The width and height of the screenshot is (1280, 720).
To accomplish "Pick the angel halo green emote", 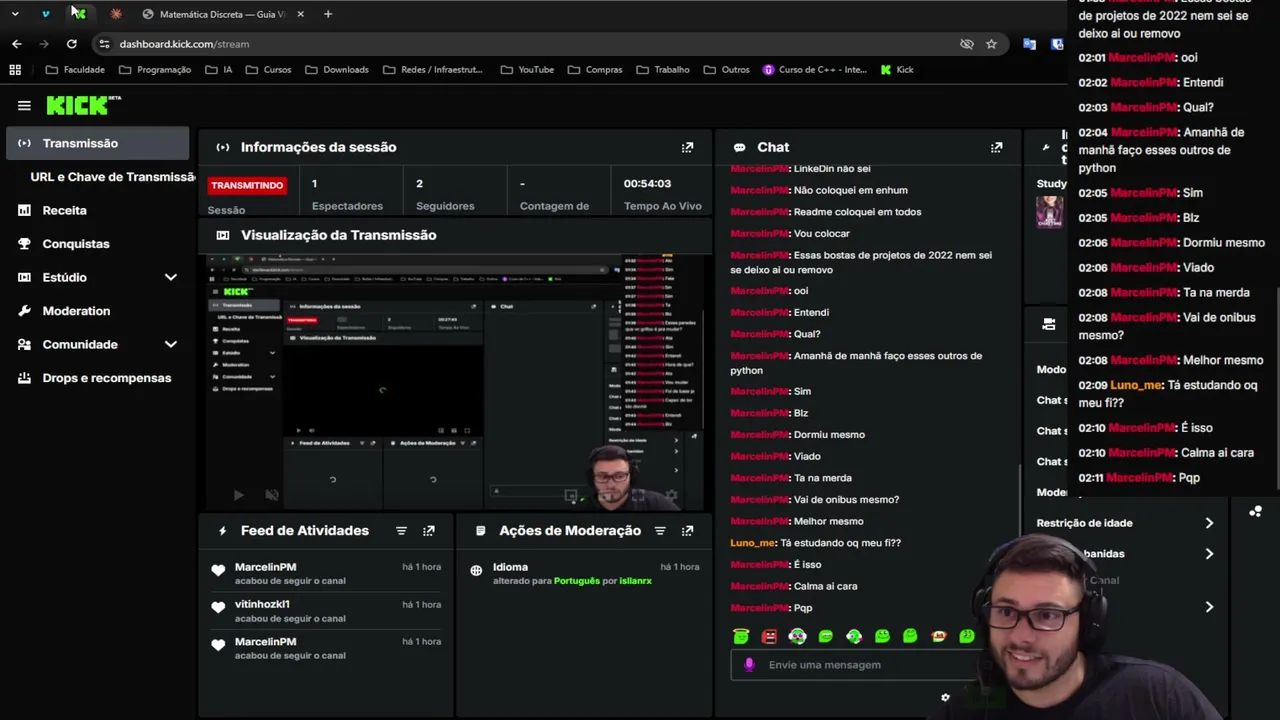I will coord(741,636).
